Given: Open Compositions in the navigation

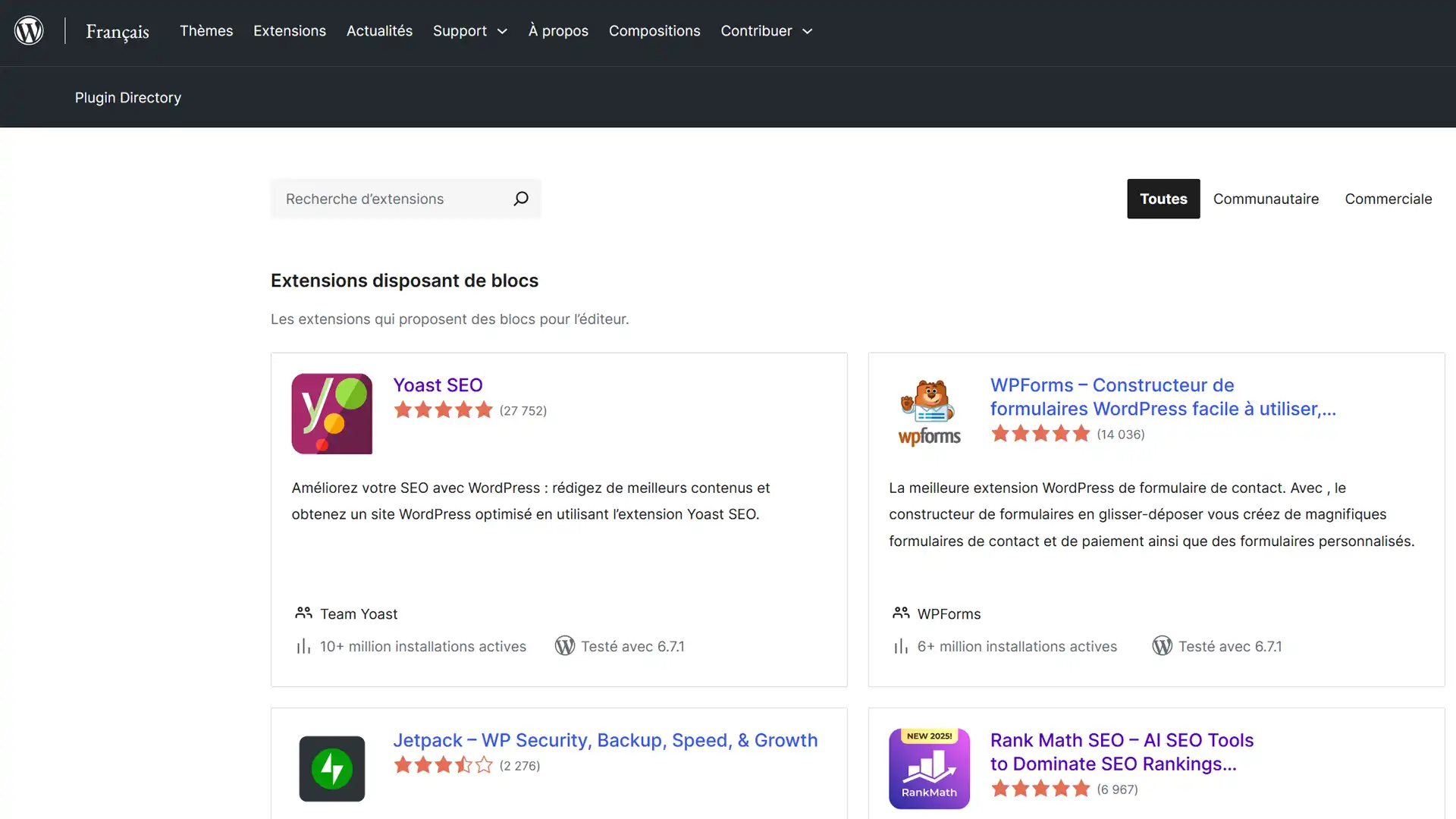Looking at the screenshot, I should tap(654, 30).
